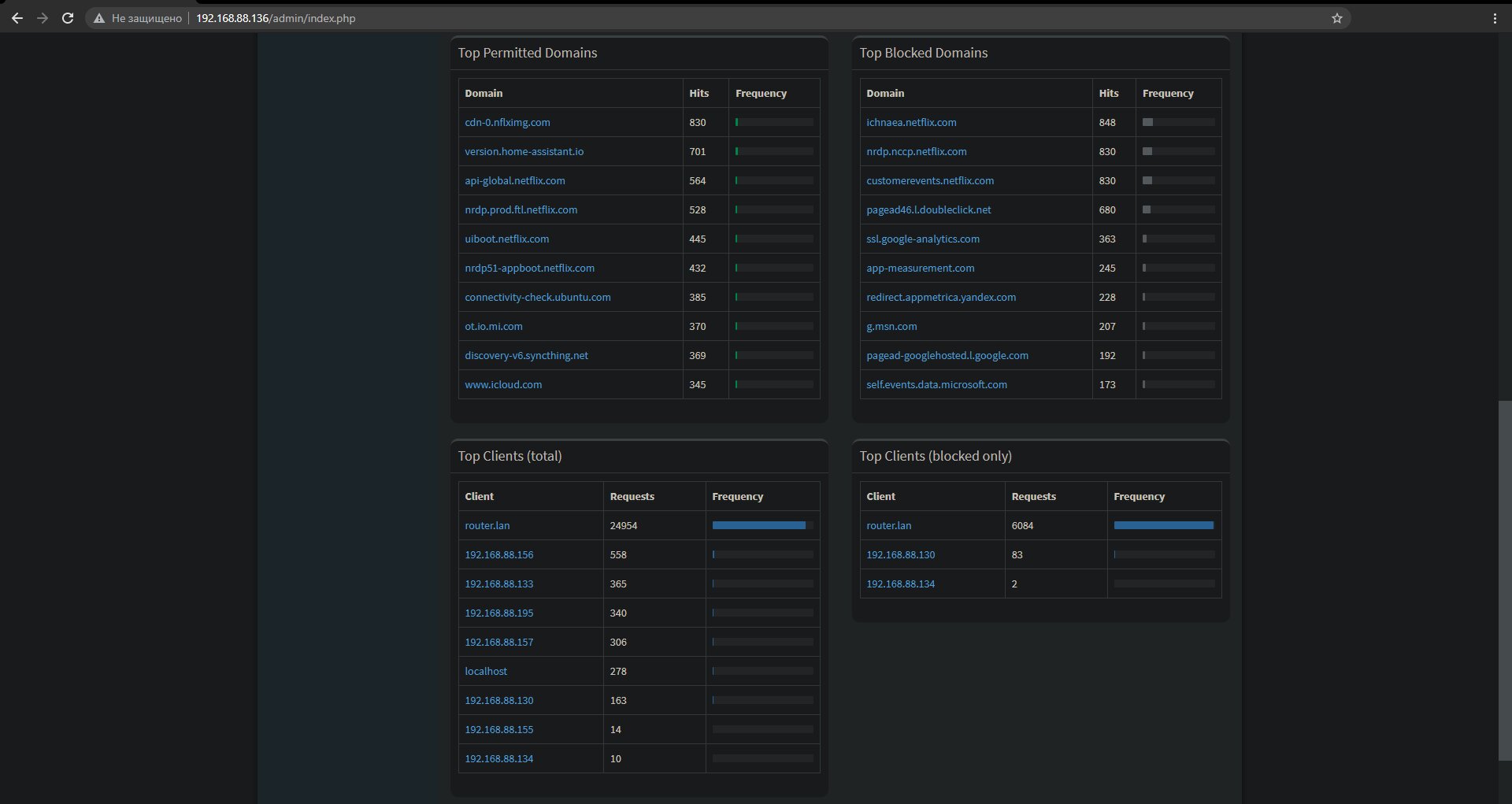This screenshot has width=1512, height=804.
Task: Bookmark page with the star icon
Action: [1336, 18]
